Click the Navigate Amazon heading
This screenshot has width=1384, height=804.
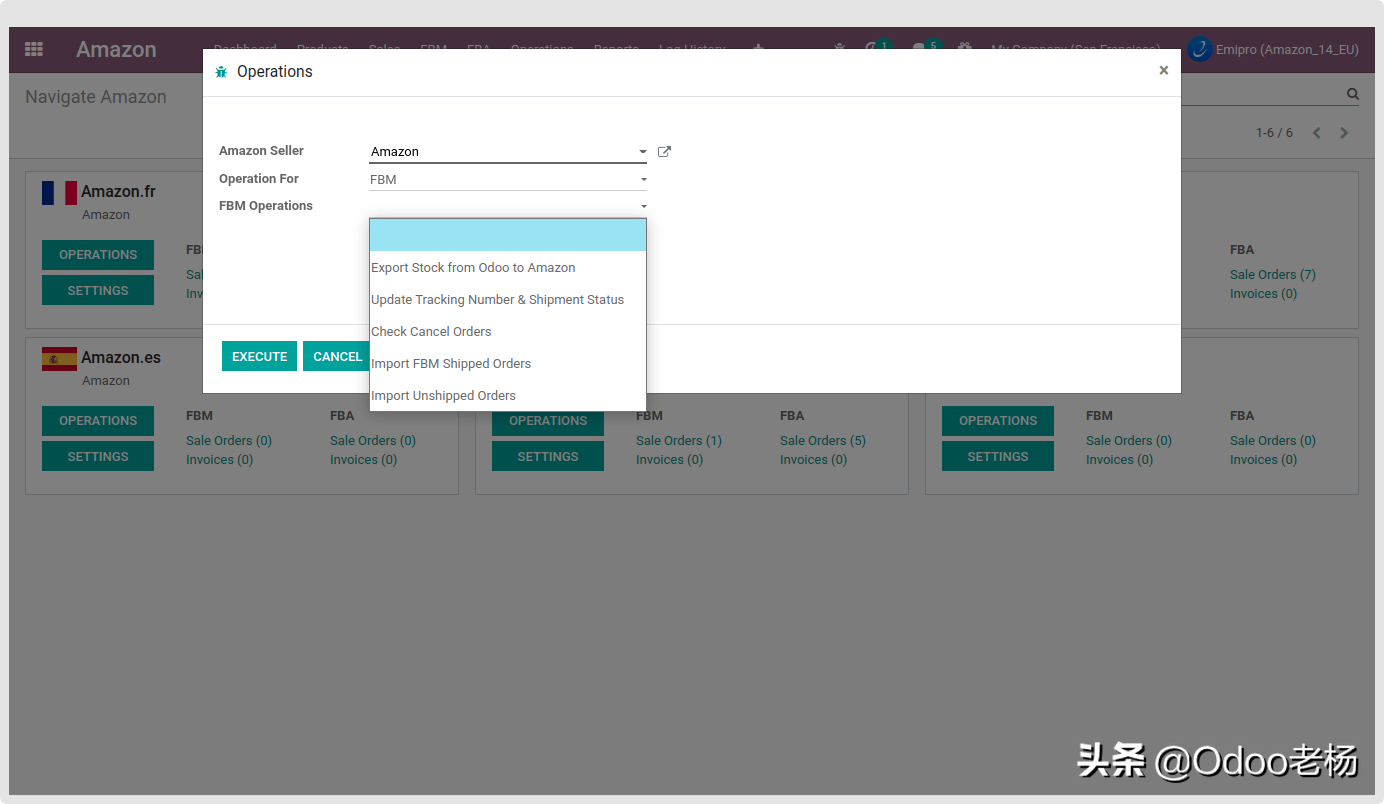(x=96, y=97)
